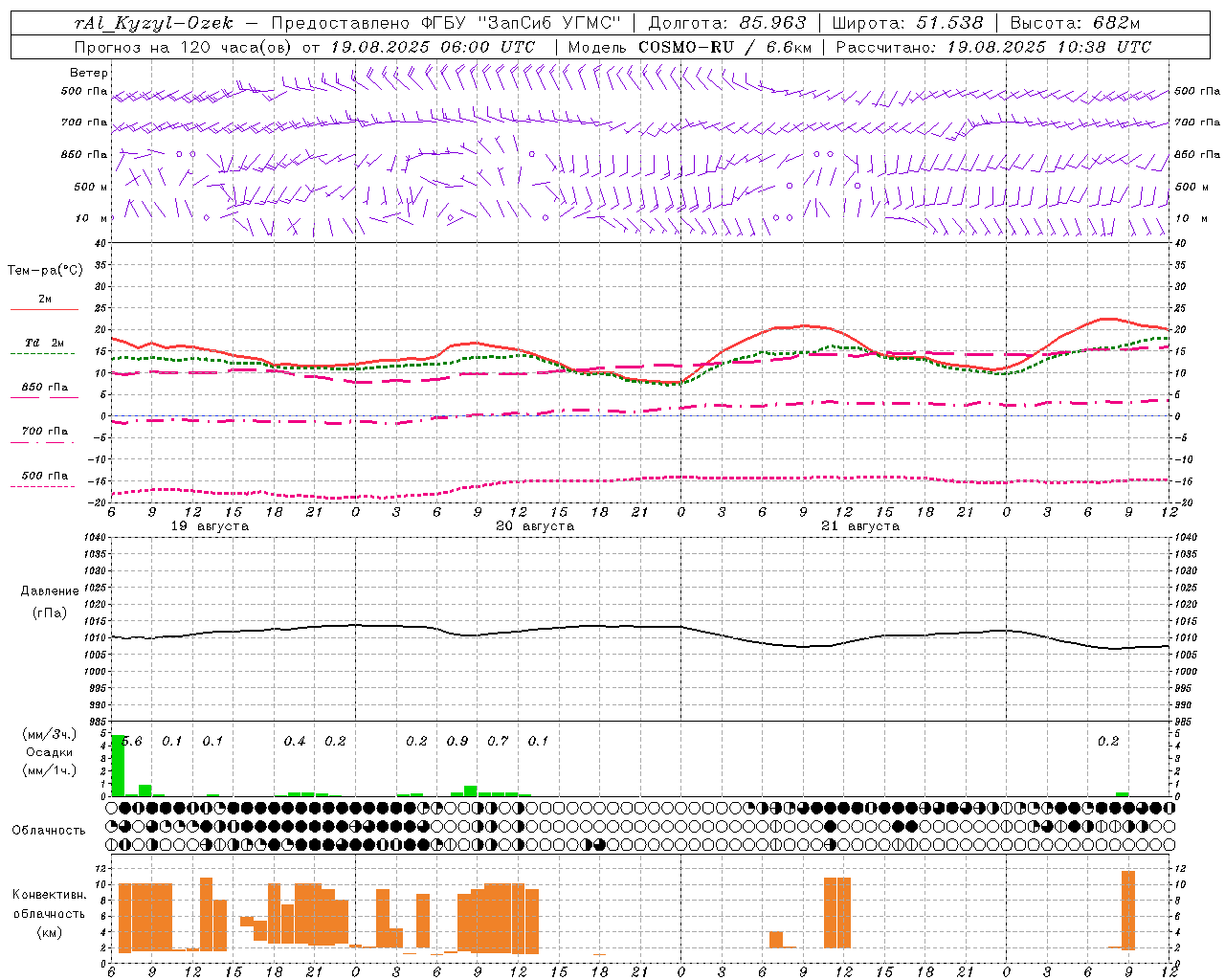Click the 0.9 precipitation amount value
This screenshot has height=980, width=1225.
[457, 742]
